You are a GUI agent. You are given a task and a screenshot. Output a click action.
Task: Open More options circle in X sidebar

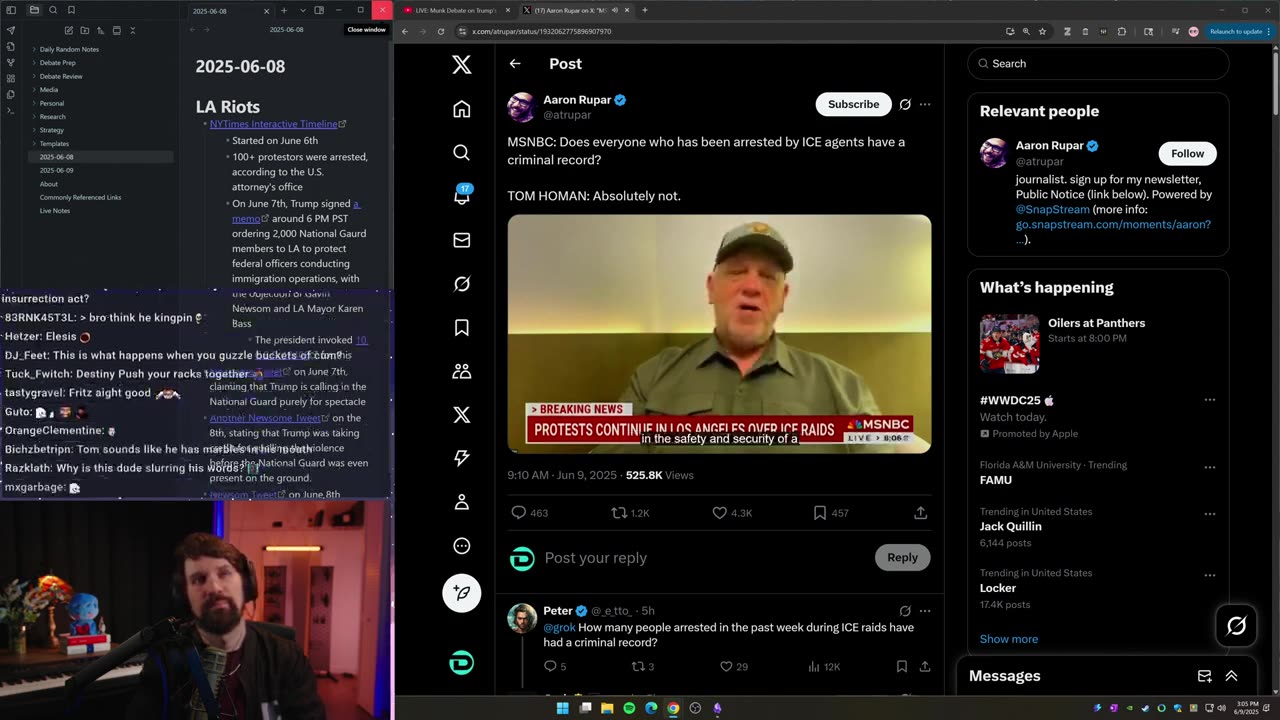pos(461,546)
